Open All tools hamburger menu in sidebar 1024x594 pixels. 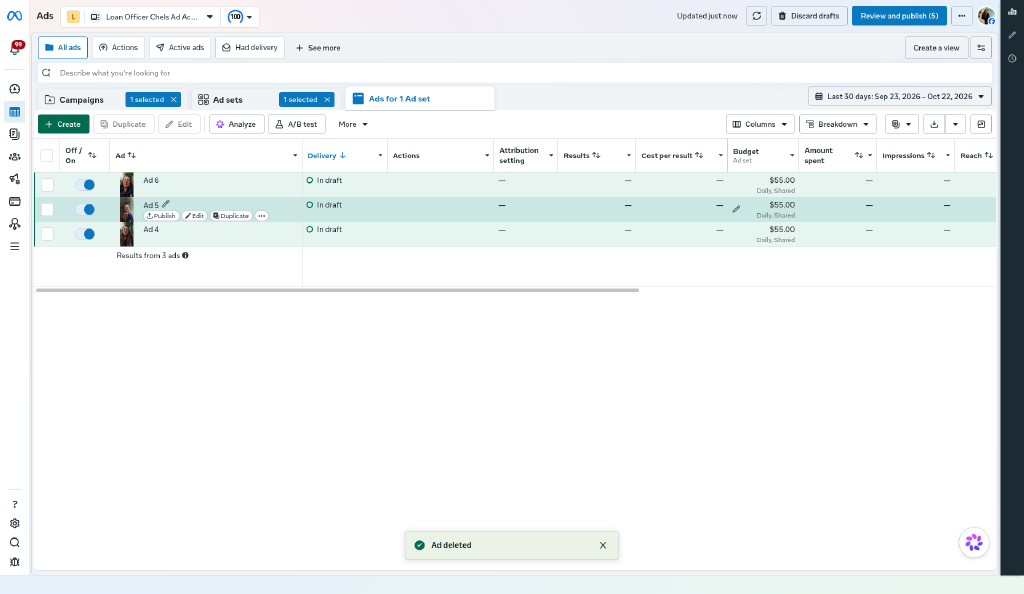coord(14,246)
